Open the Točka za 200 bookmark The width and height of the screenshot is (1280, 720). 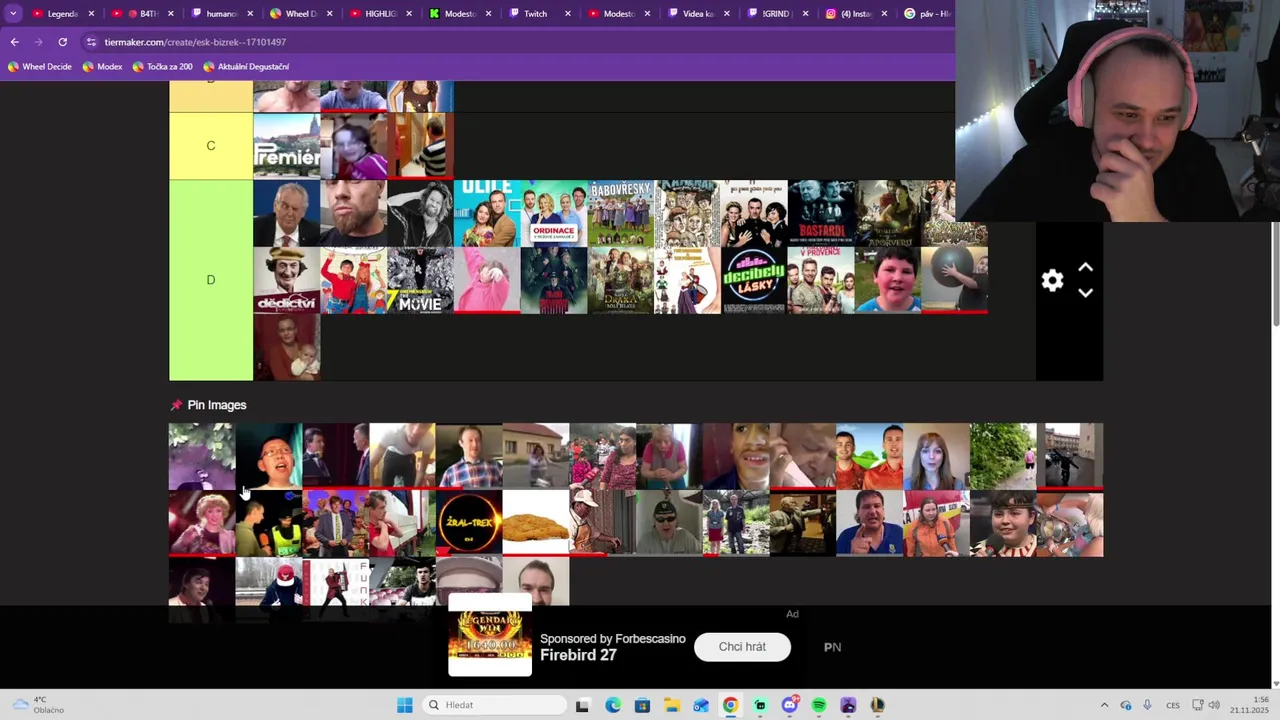[162, 67]
